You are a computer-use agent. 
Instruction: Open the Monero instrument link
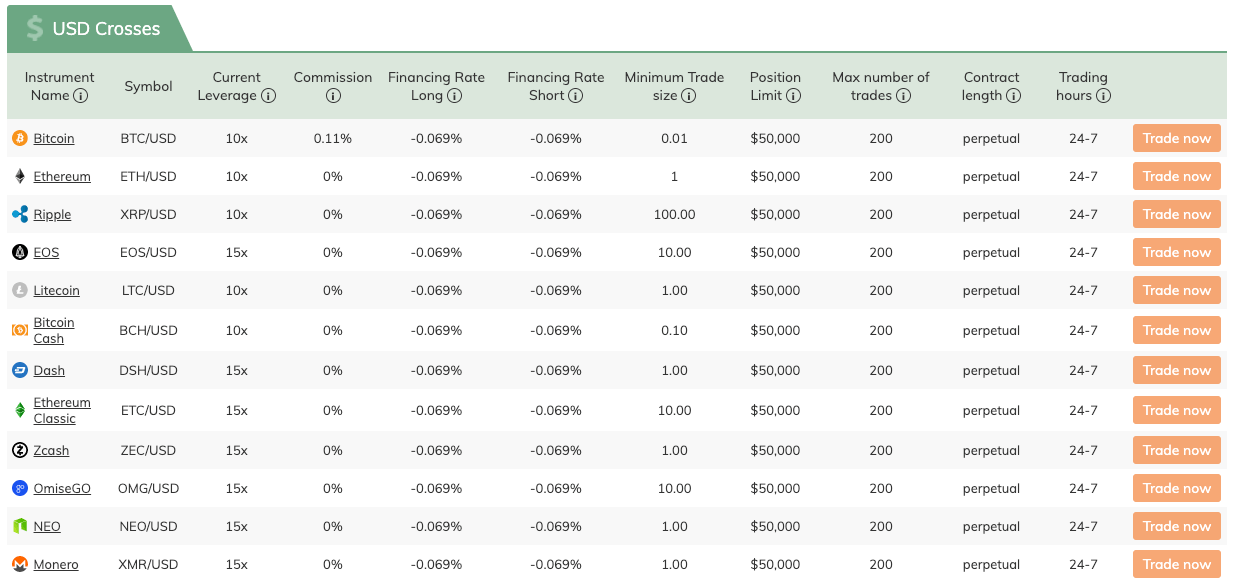(x=56, y=564)
